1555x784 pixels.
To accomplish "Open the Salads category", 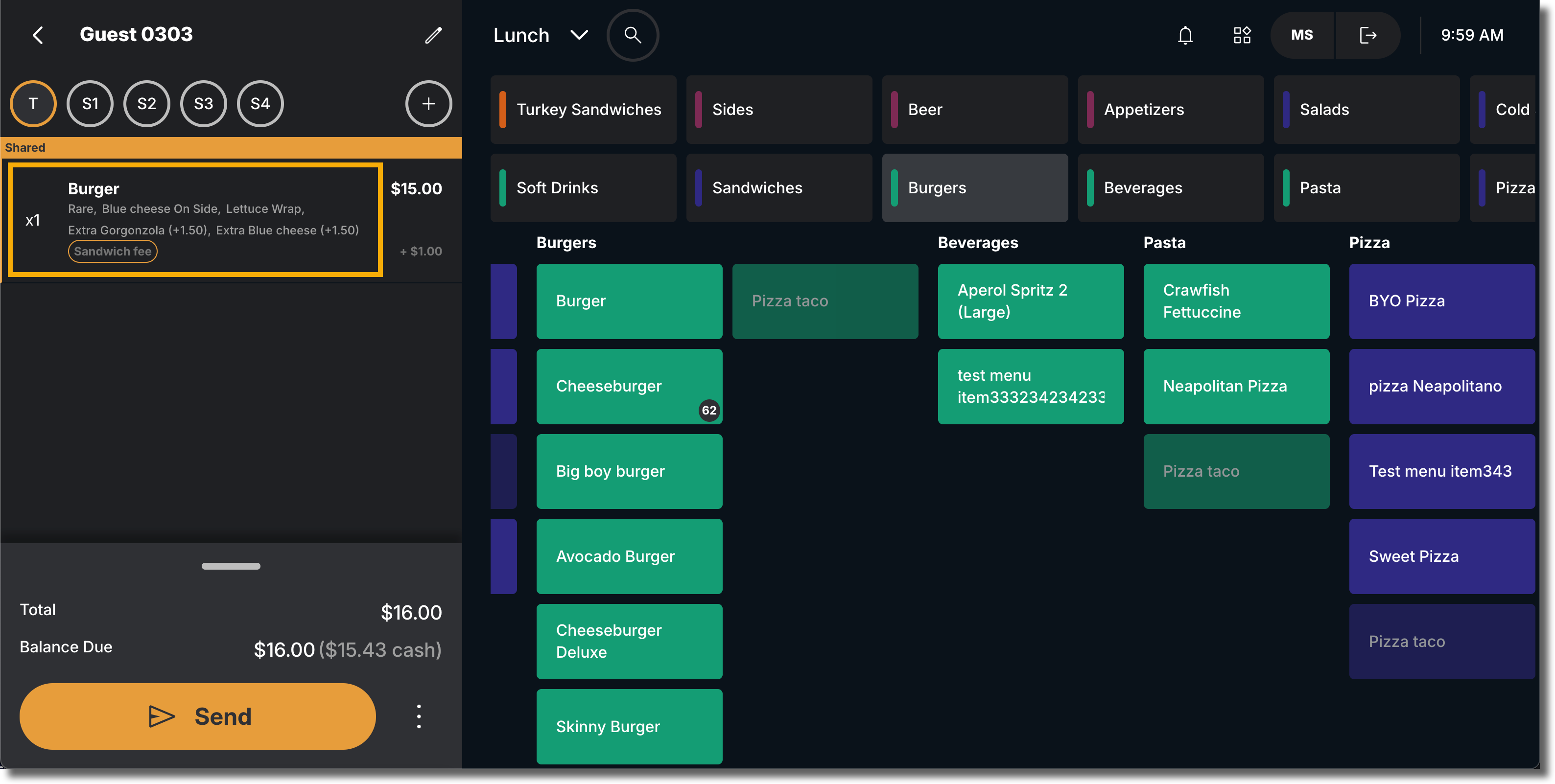I will 1367,110.
